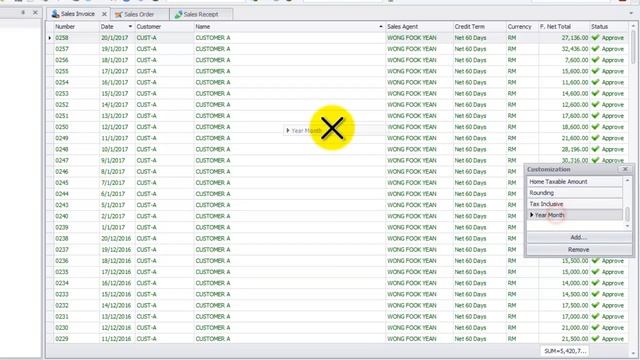Select invoice number 0256

click(x=62, y=60)
